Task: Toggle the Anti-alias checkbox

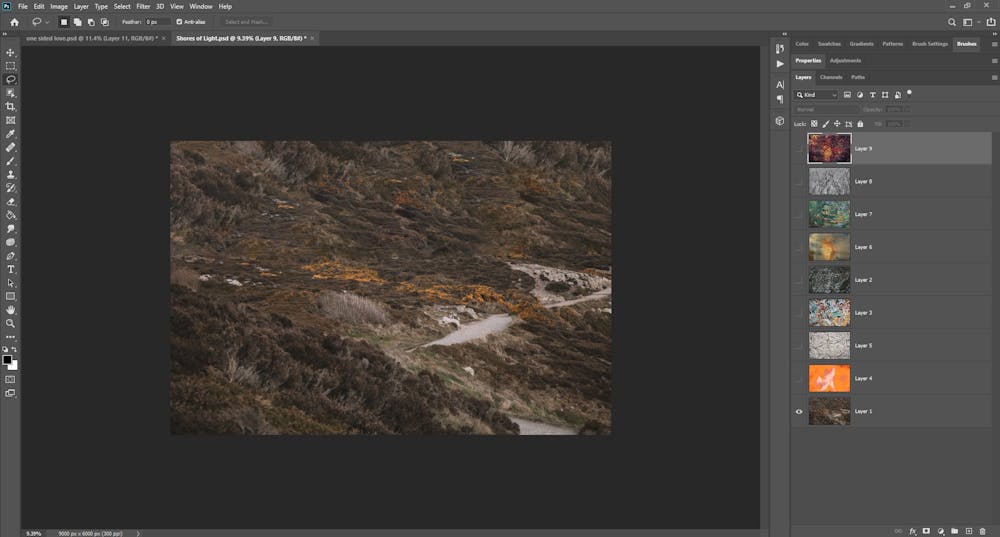Action: point(179,22)
